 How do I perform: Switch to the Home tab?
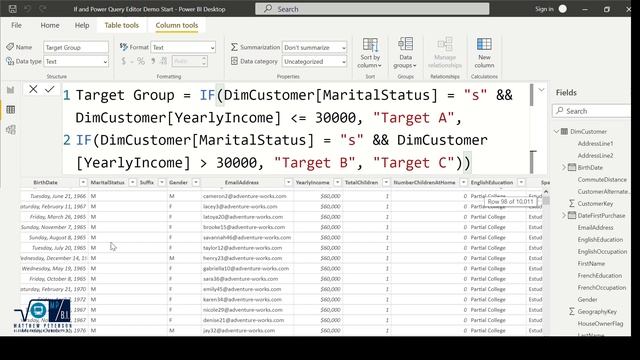click(x=50, y=25)
